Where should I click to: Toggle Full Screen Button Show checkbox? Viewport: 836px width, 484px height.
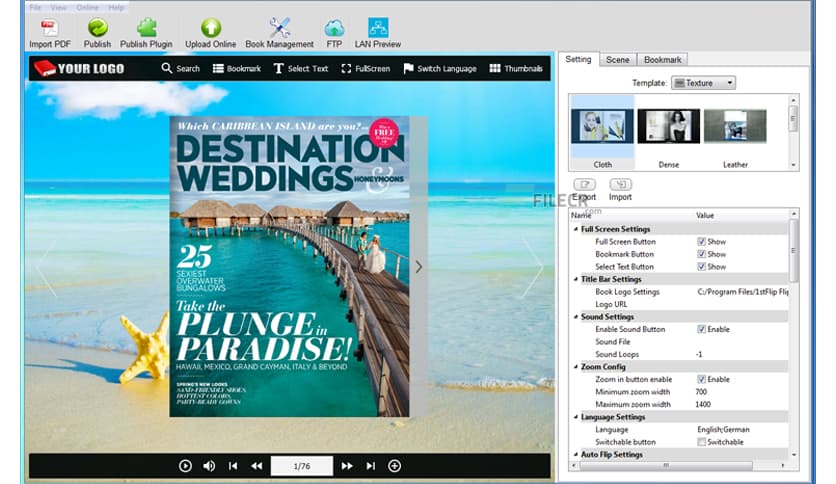[701, 241]
